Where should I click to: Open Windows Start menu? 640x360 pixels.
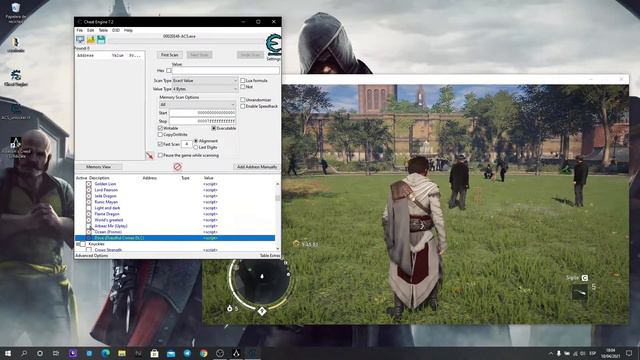coord(7,353)
